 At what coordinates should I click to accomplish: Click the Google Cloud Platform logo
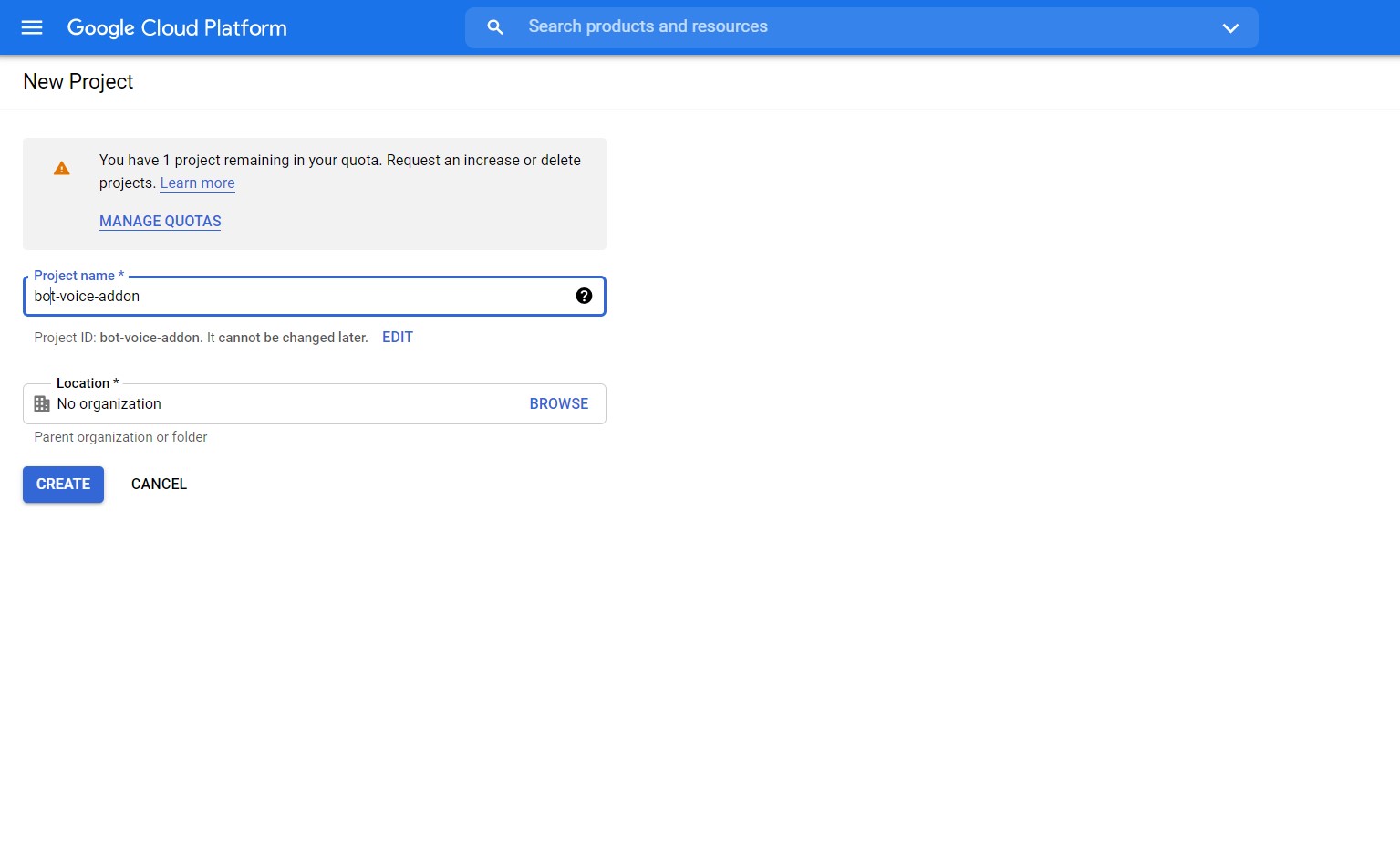point(177,28)
